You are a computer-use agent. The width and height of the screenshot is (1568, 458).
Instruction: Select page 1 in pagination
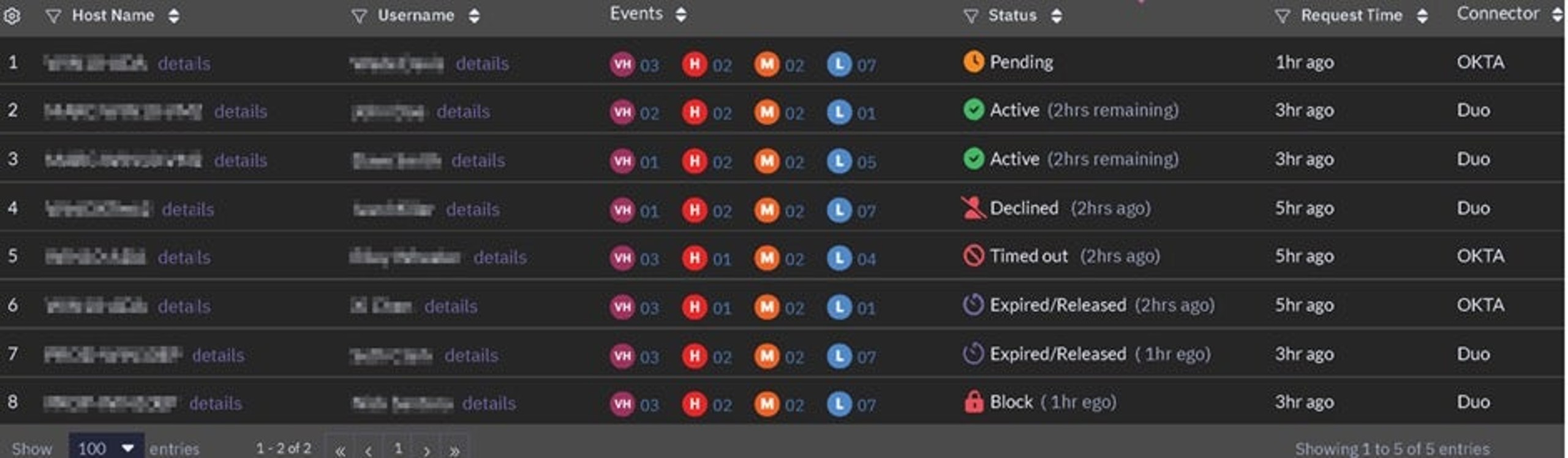(399, 449)
